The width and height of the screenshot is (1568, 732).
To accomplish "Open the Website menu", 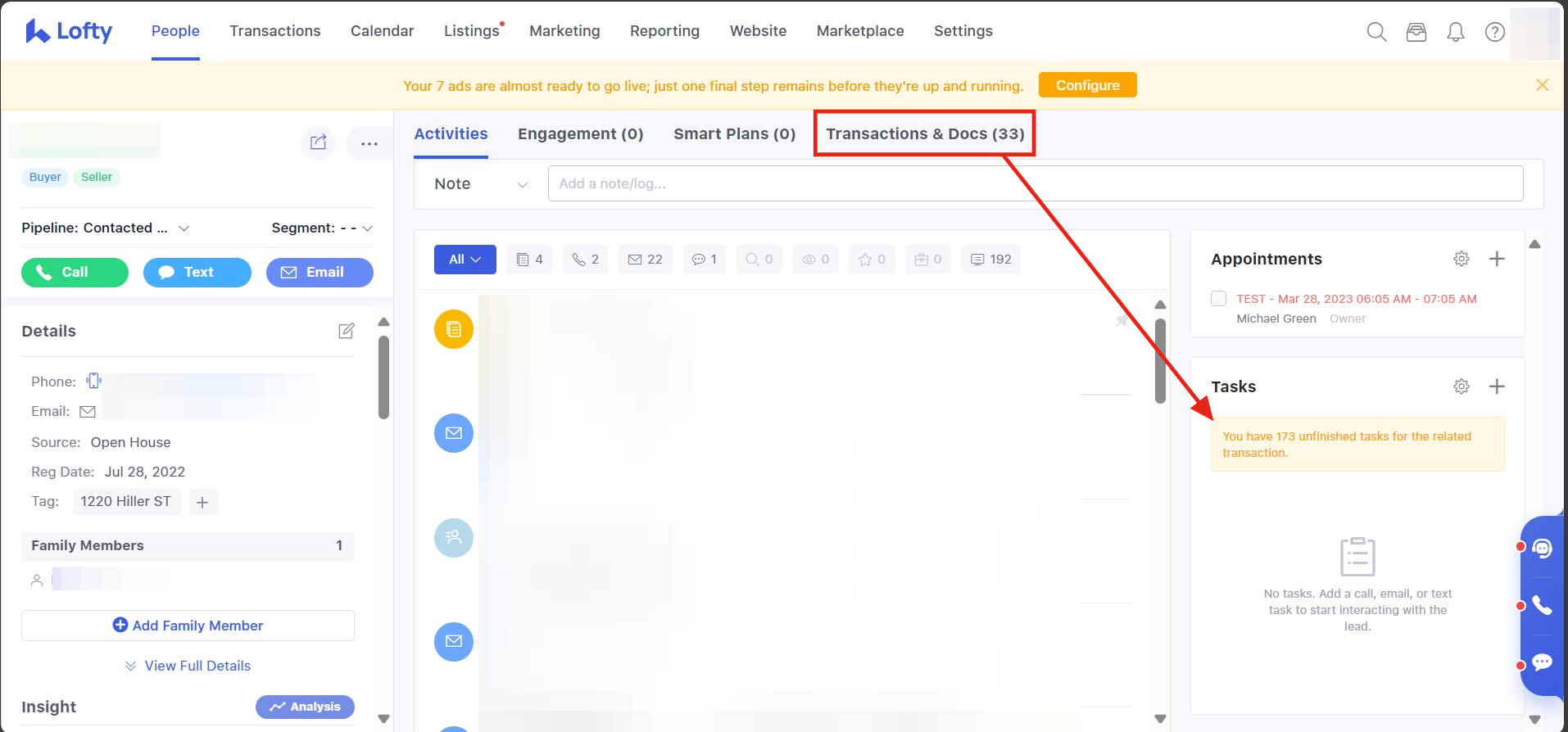I will [x=758, y=31].
